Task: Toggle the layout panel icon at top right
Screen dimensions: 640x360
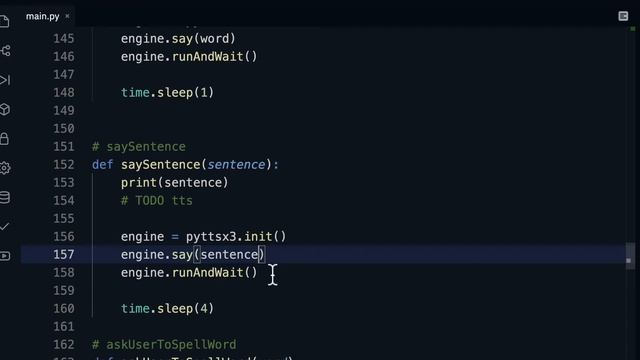Action: click(x=623, y=16)
